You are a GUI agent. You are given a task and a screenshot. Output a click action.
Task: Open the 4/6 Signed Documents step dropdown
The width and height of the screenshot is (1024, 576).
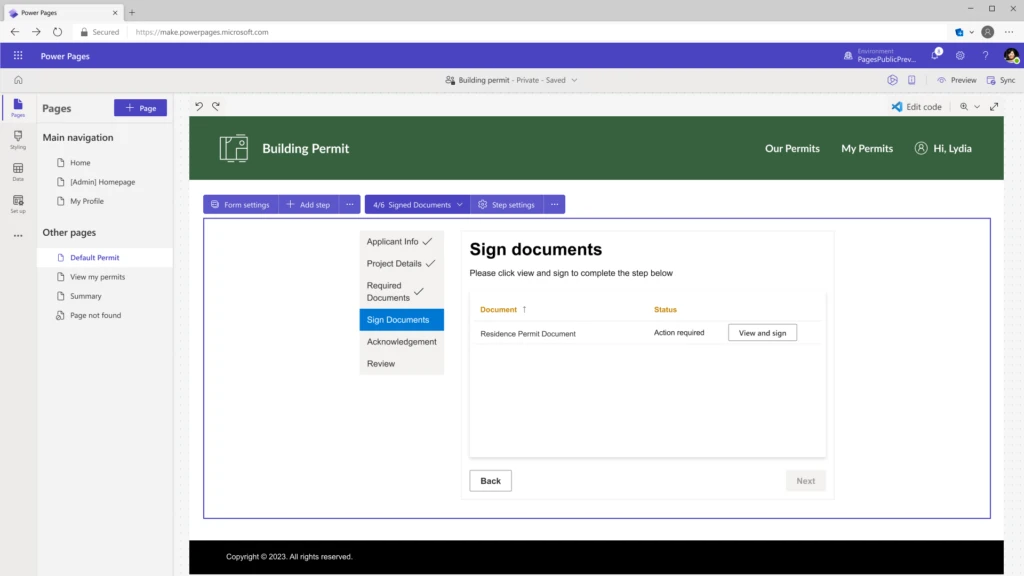[417, 203]
